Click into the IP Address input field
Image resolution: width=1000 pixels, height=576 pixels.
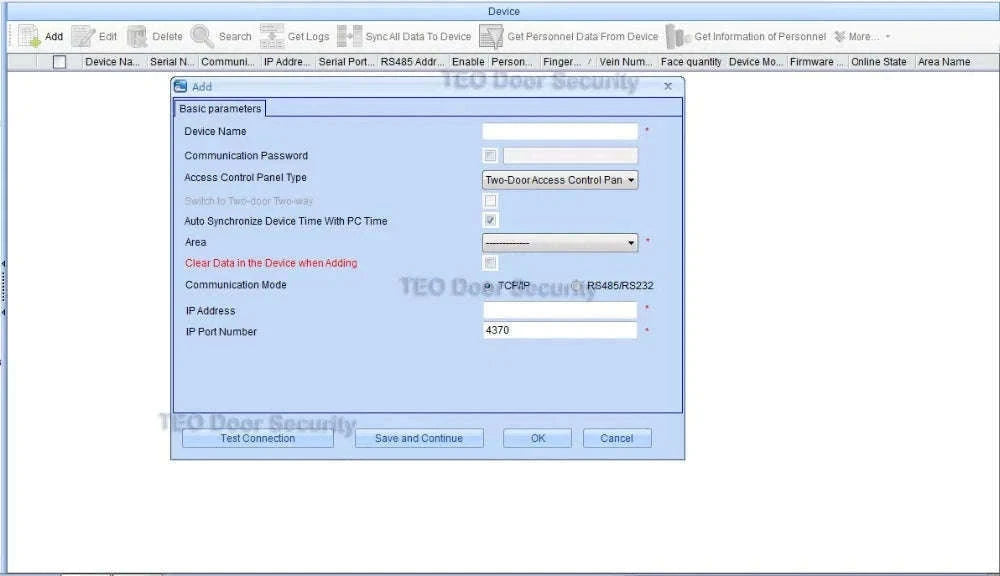560,310
